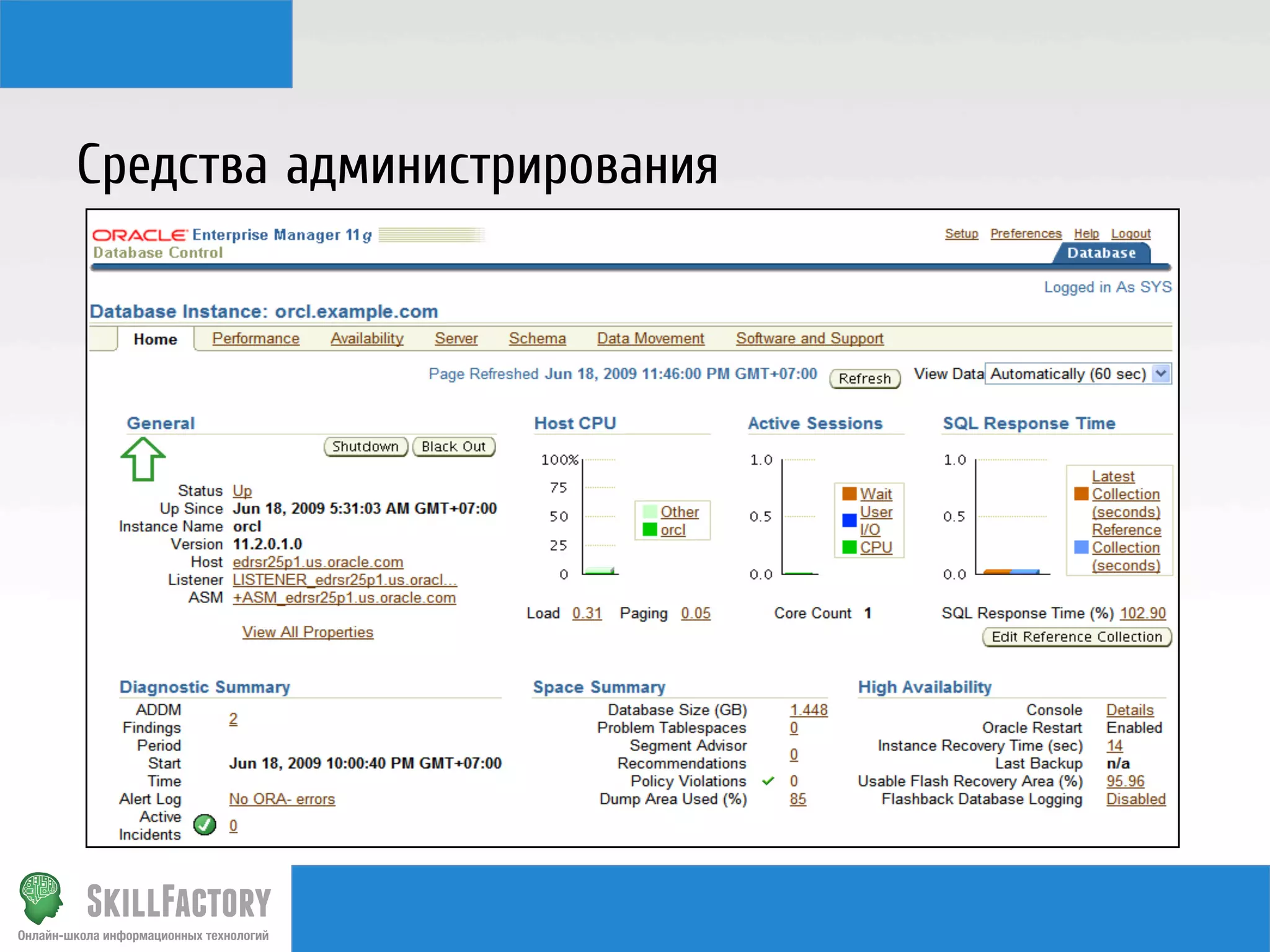Open the Other legend link in Host CPU
The width and height of the screenshot is (1270, 952).
[680, 512]
